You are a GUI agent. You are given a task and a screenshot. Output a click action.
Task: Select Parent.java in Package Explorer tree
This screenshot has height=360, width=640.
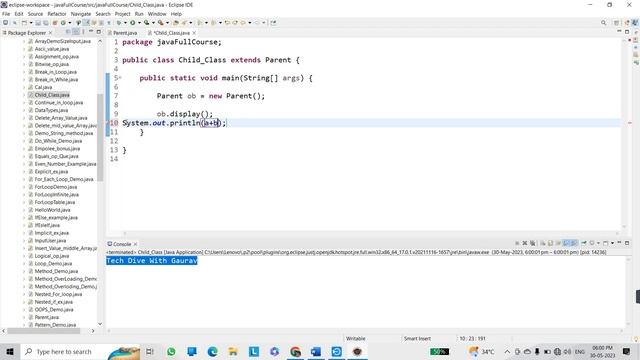click(x=47, y=317)
